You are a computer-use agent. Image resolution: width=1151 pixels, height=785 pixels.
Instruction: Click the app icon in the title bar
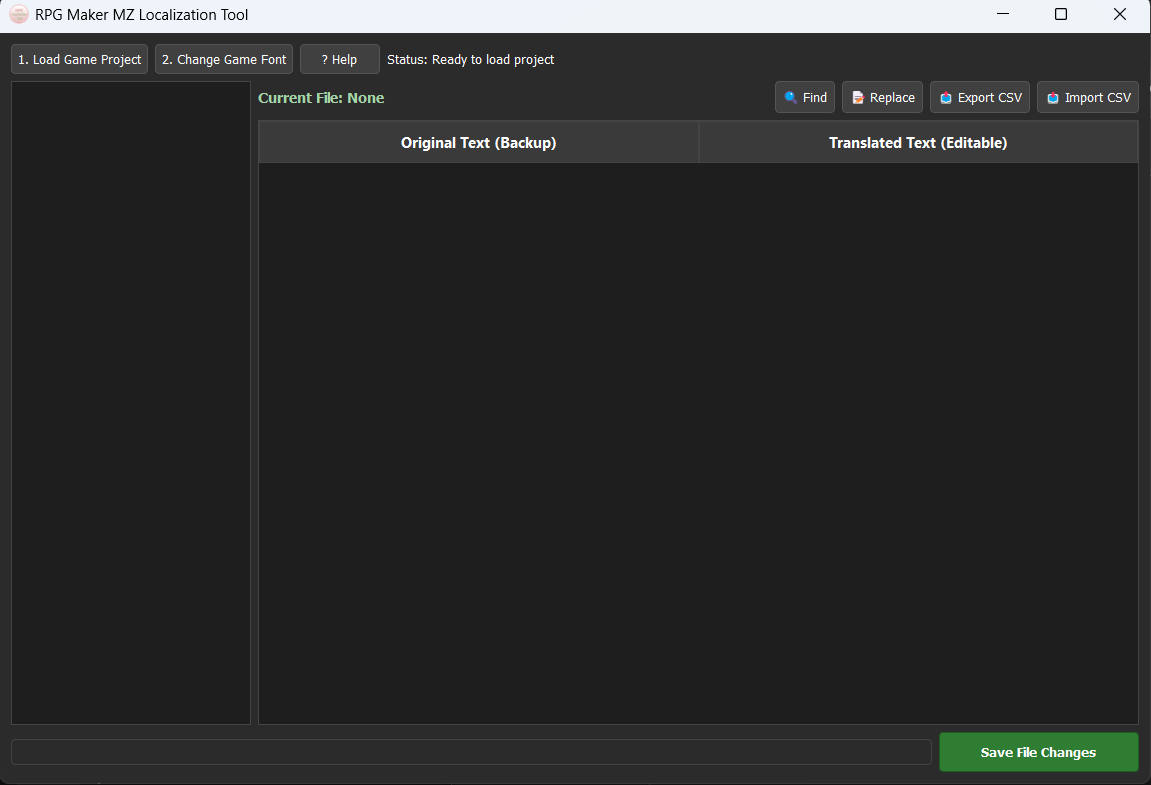click(19, 15)
